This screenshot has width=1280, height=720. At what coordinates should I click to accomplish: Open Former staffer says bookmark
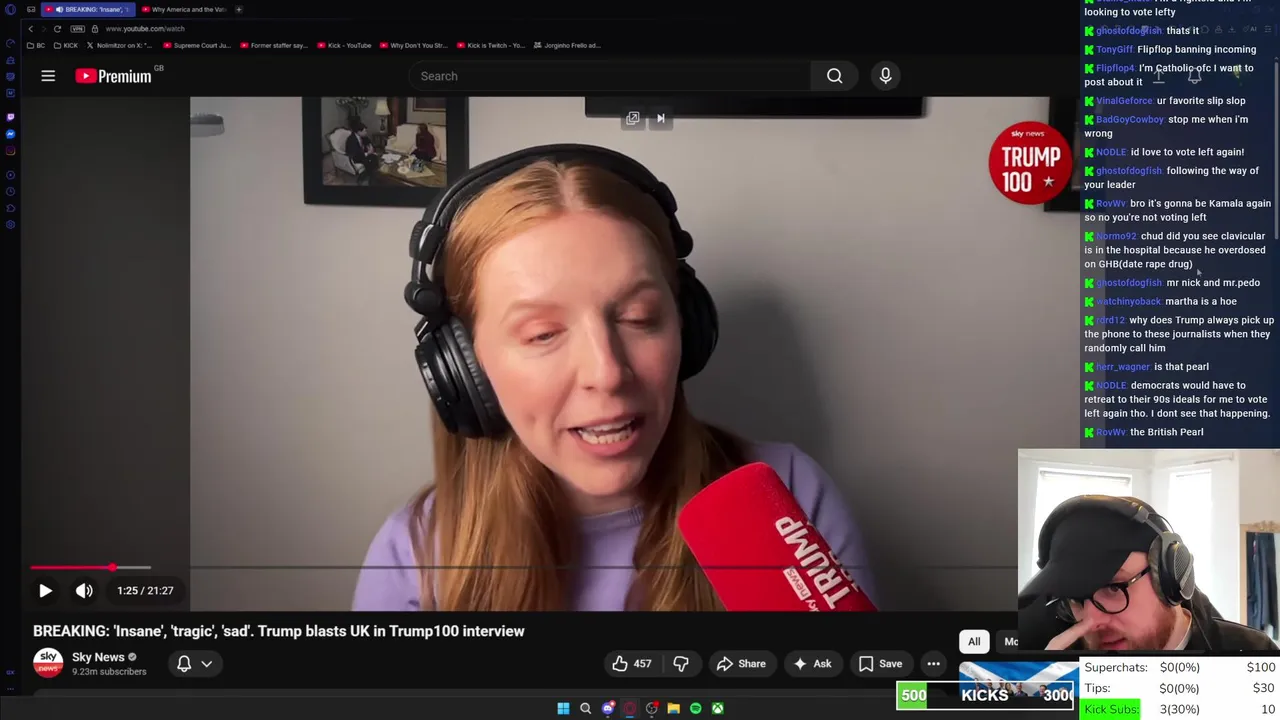coord(274,46)
